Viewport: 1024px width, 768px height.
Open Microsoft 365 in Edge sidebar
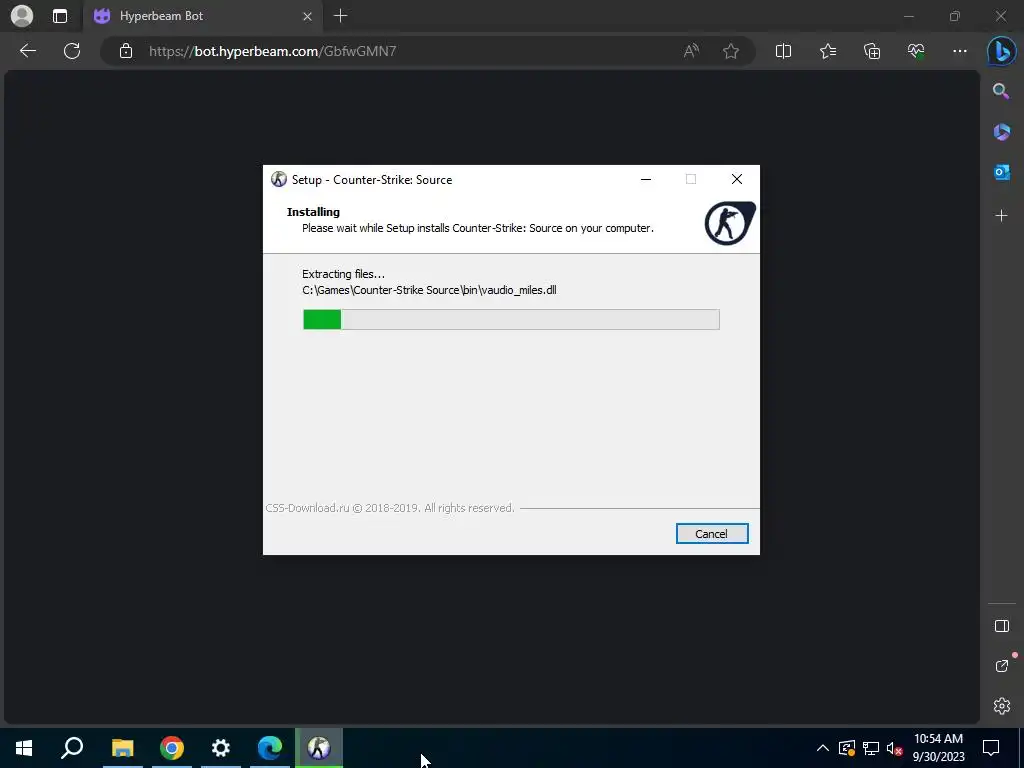click(x=1001, y=132)
